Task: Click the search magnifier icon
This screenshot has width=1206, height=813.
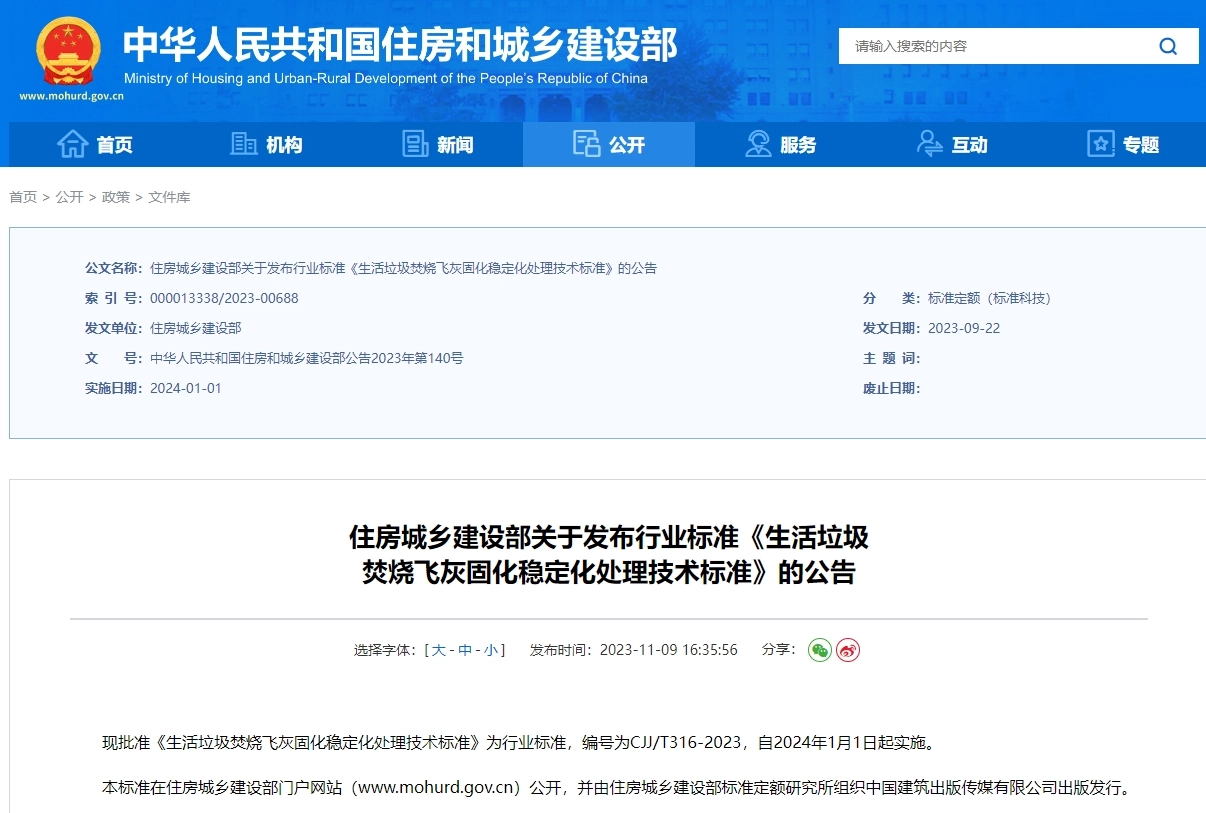Action: pyautogui.click(x=1167, y=45)
